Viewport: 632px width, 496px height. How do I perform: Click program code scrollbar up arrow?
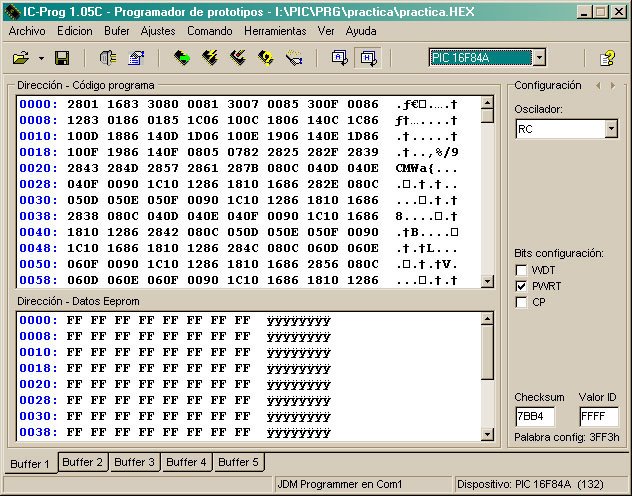click(x=487, y=103)
